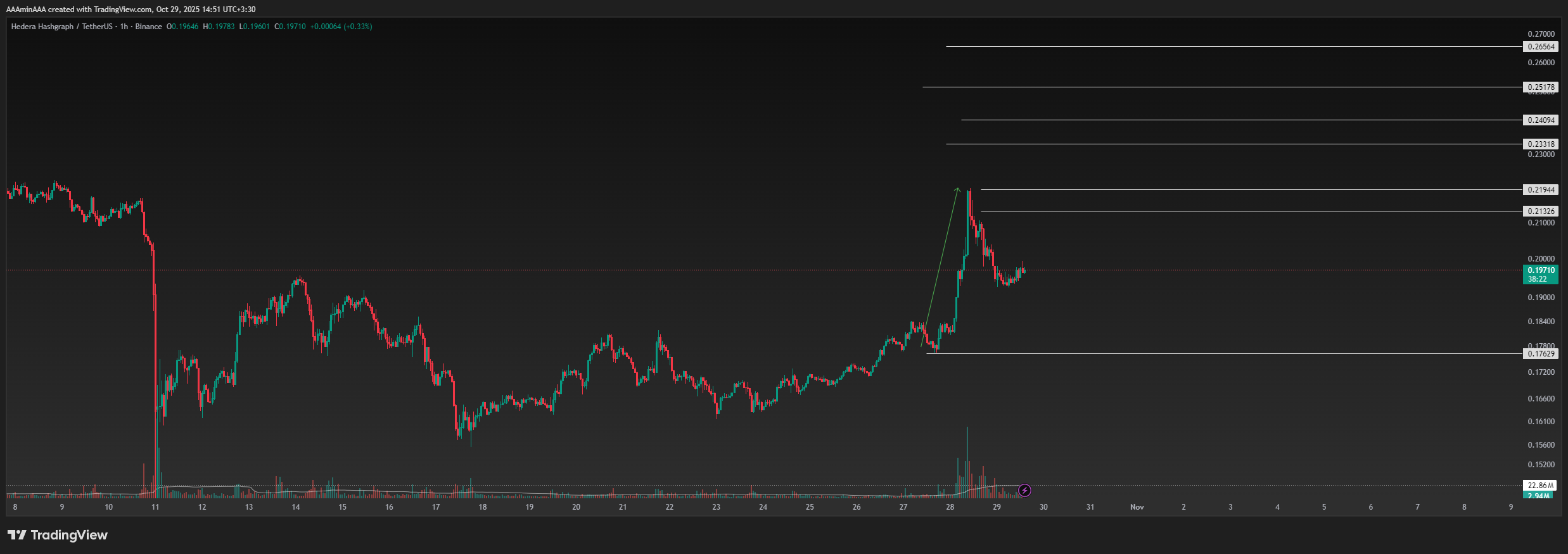
Task: Click the 0.21326 price level label
Action: pyautogui.click(x=1541, y=211)
